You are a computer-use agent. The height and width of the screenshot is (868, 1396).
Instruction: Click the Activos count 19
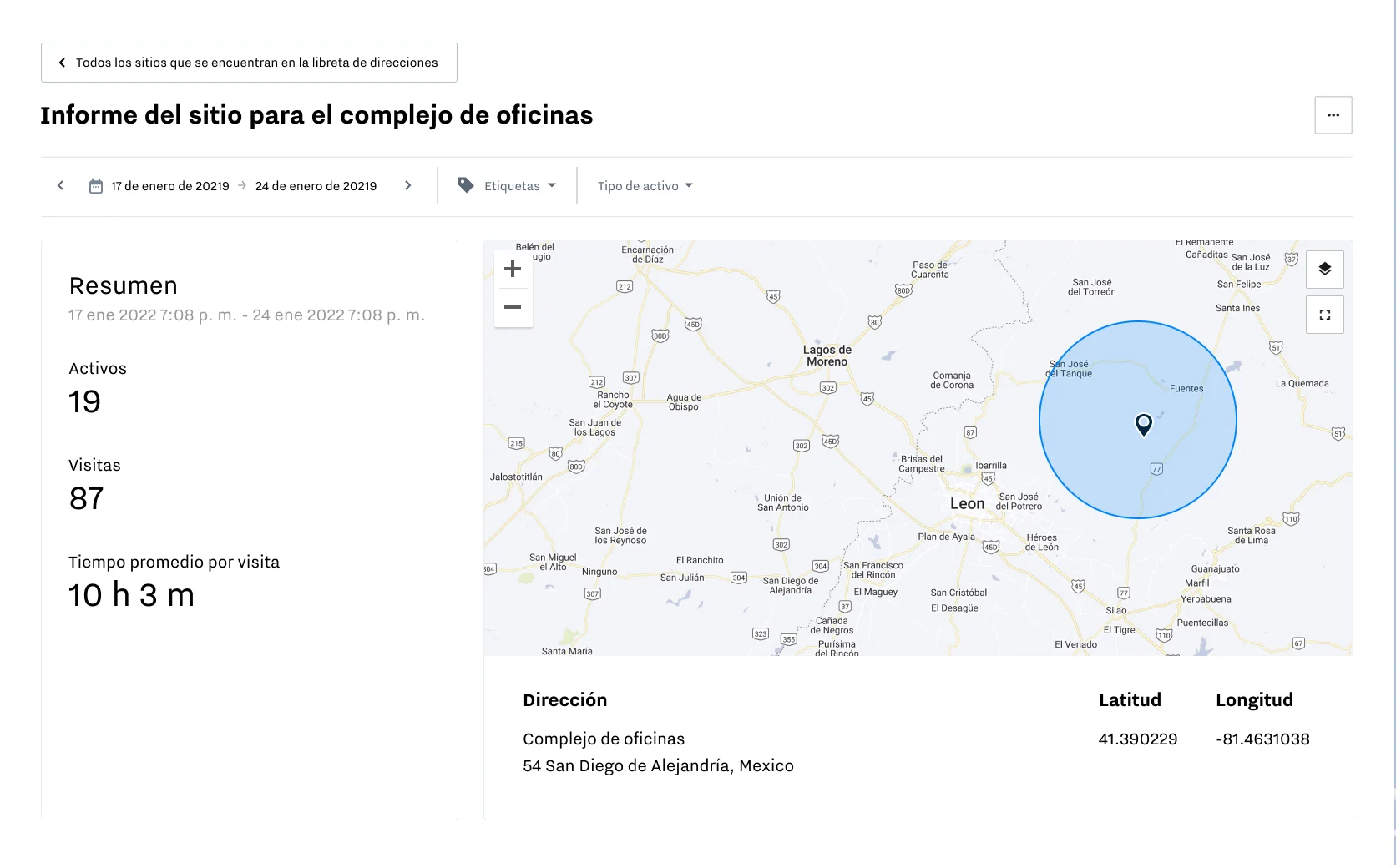click(x=84, y=402)
